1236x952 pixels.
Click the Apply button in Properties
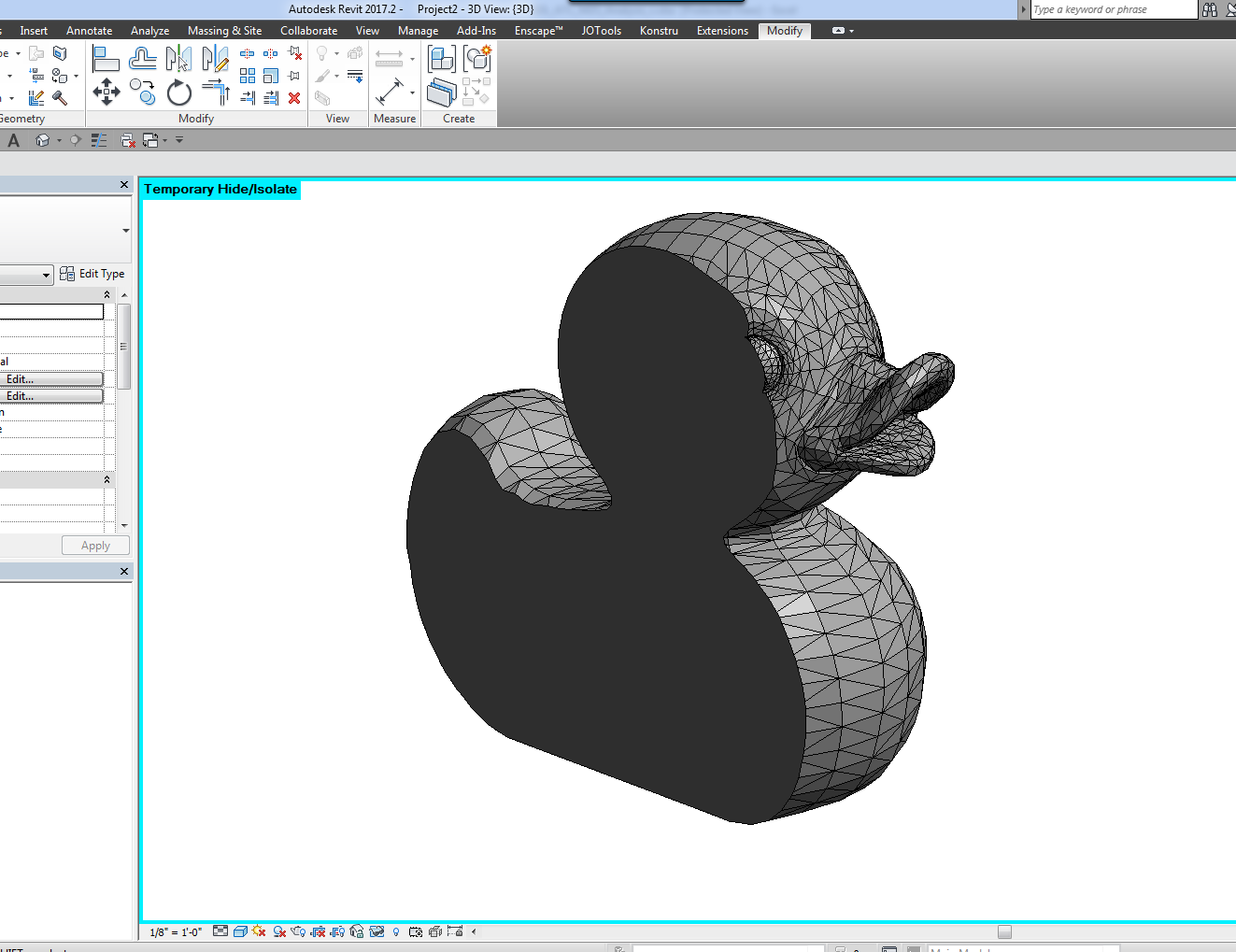coord(95,546)
